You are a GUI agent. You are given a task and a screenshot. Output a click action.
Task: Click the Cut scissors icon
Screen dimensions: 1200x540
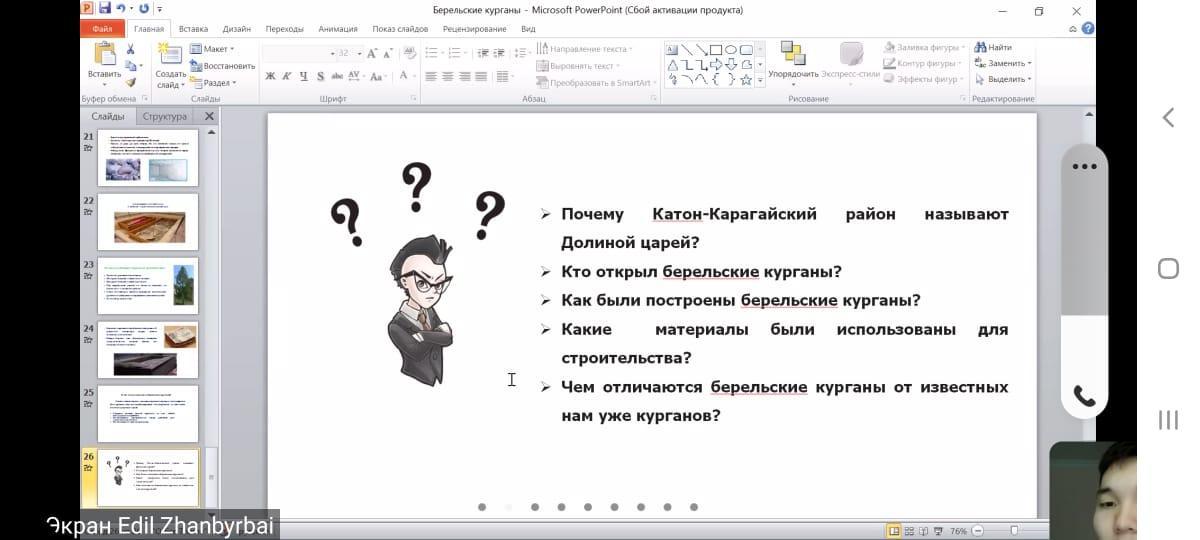coord(131,49)
